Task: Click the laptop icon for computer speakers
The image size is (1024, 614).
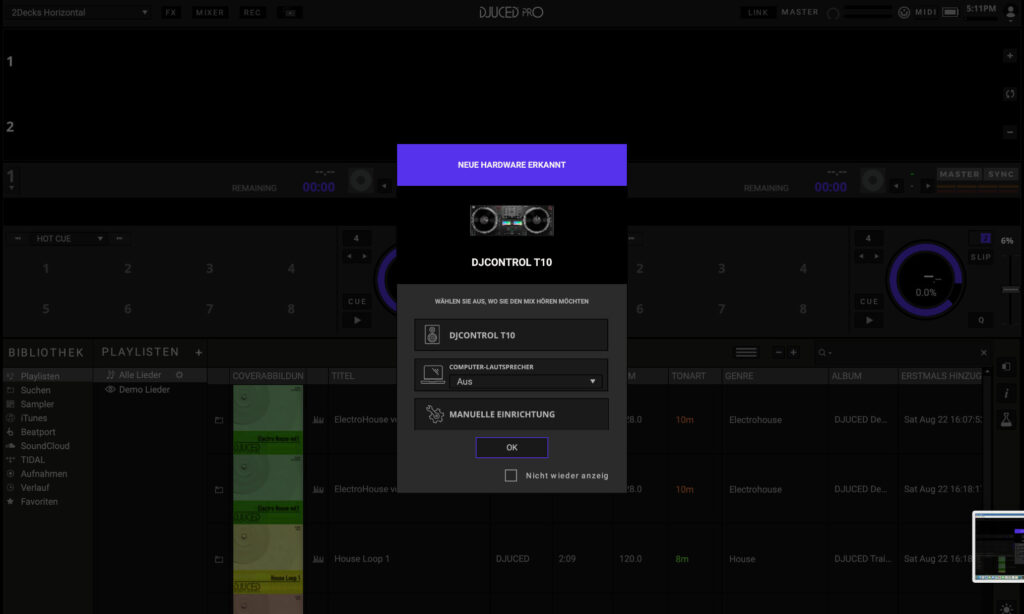Action: tap(432, 374)
